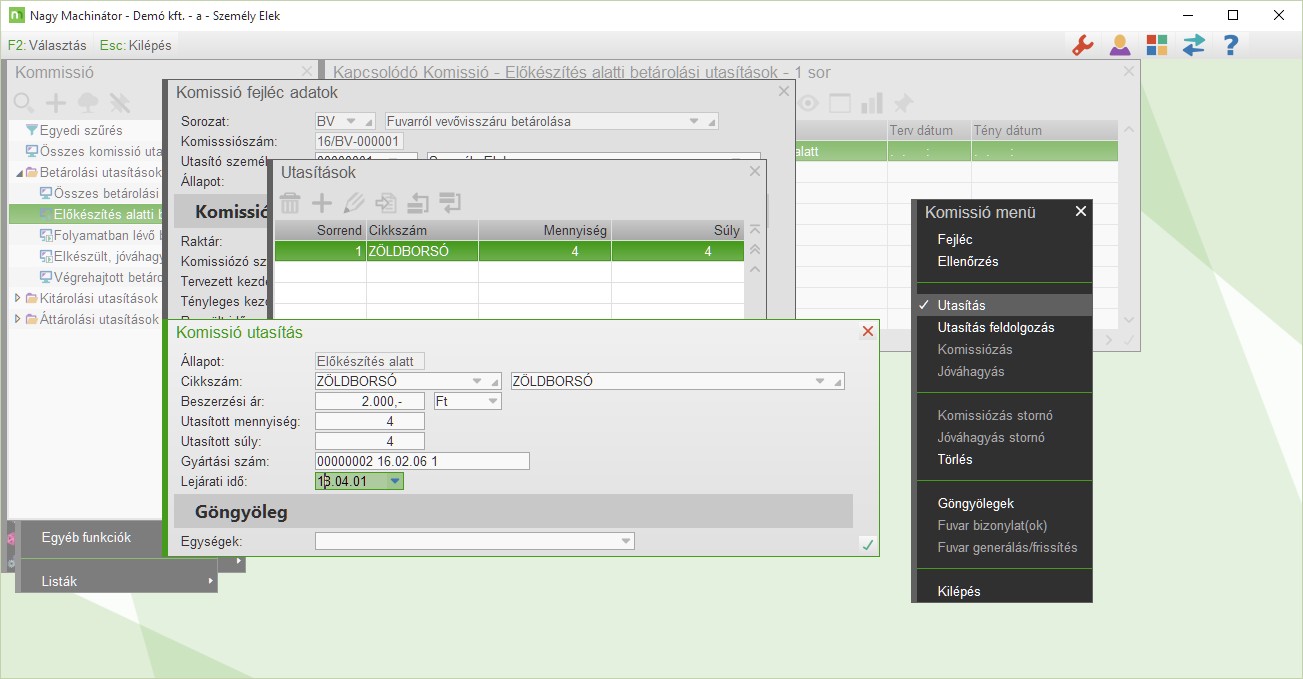Select Összes komissió tree item
Image resolution: width=1303 pixels, height=679 pixels.
tap(102, 151)
